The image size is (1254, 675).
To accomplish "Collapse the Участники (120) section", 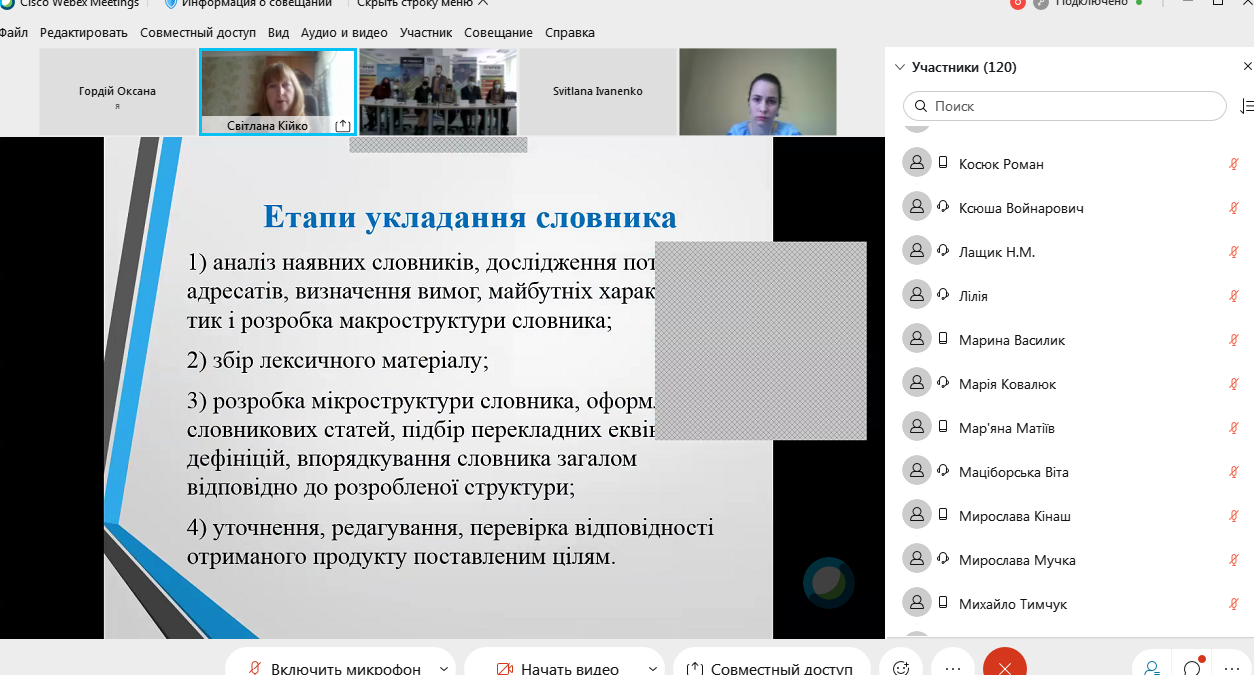I will [899, 66].
